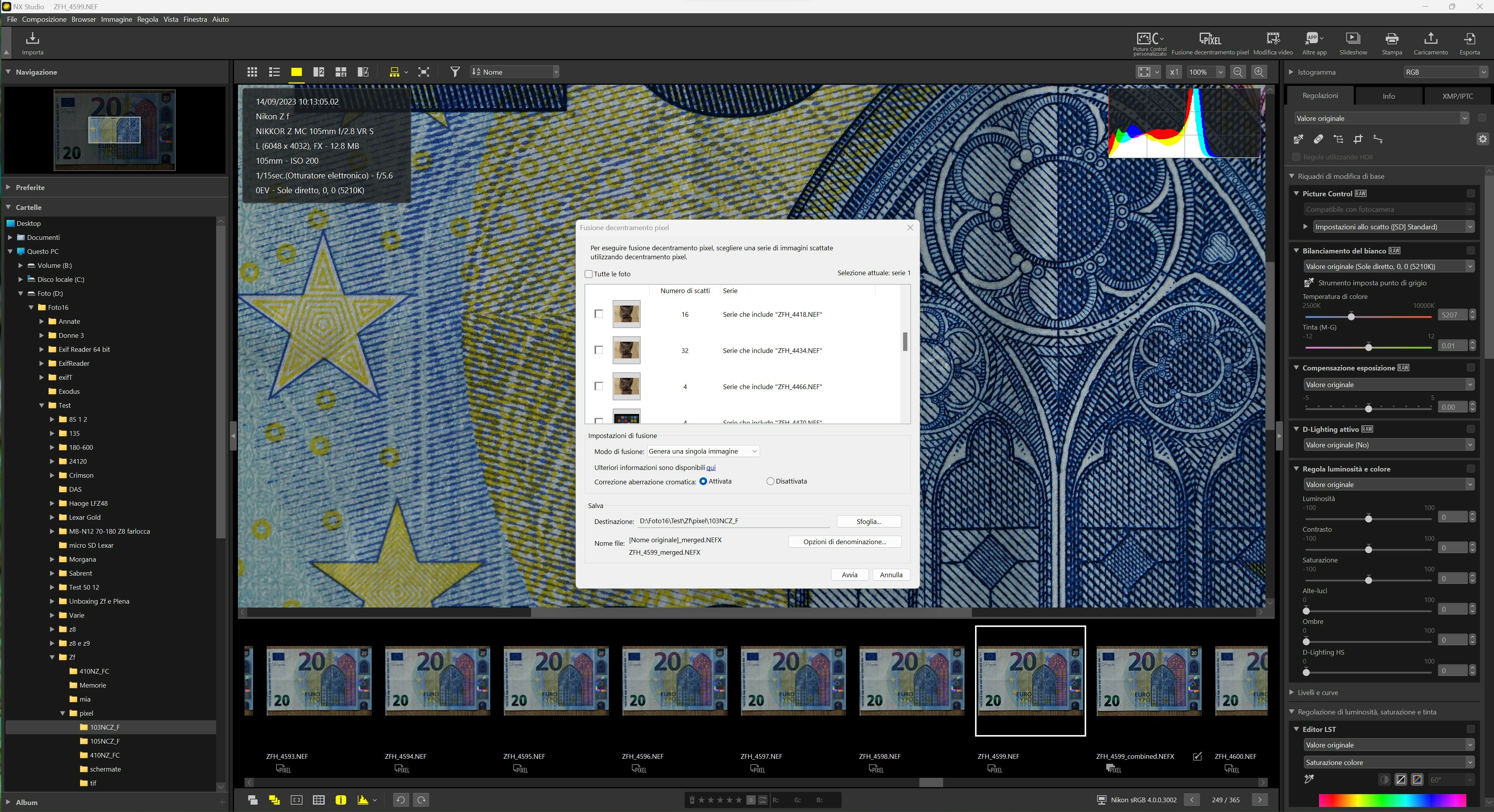Viewport: 1494px width, 812px height.
Task: Expand the Morgana folder
Action: click(x=52, y=559)
